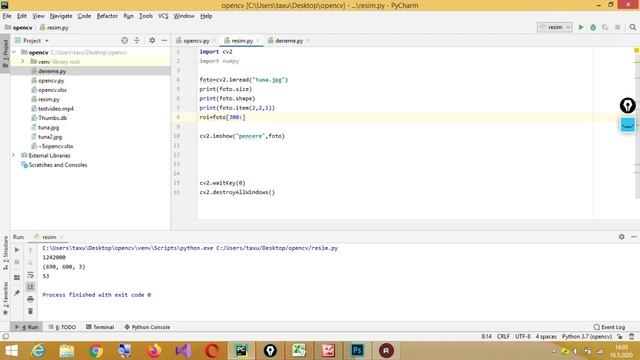
Task: Open Scratches and Consoles node
Action: (58, 165)
